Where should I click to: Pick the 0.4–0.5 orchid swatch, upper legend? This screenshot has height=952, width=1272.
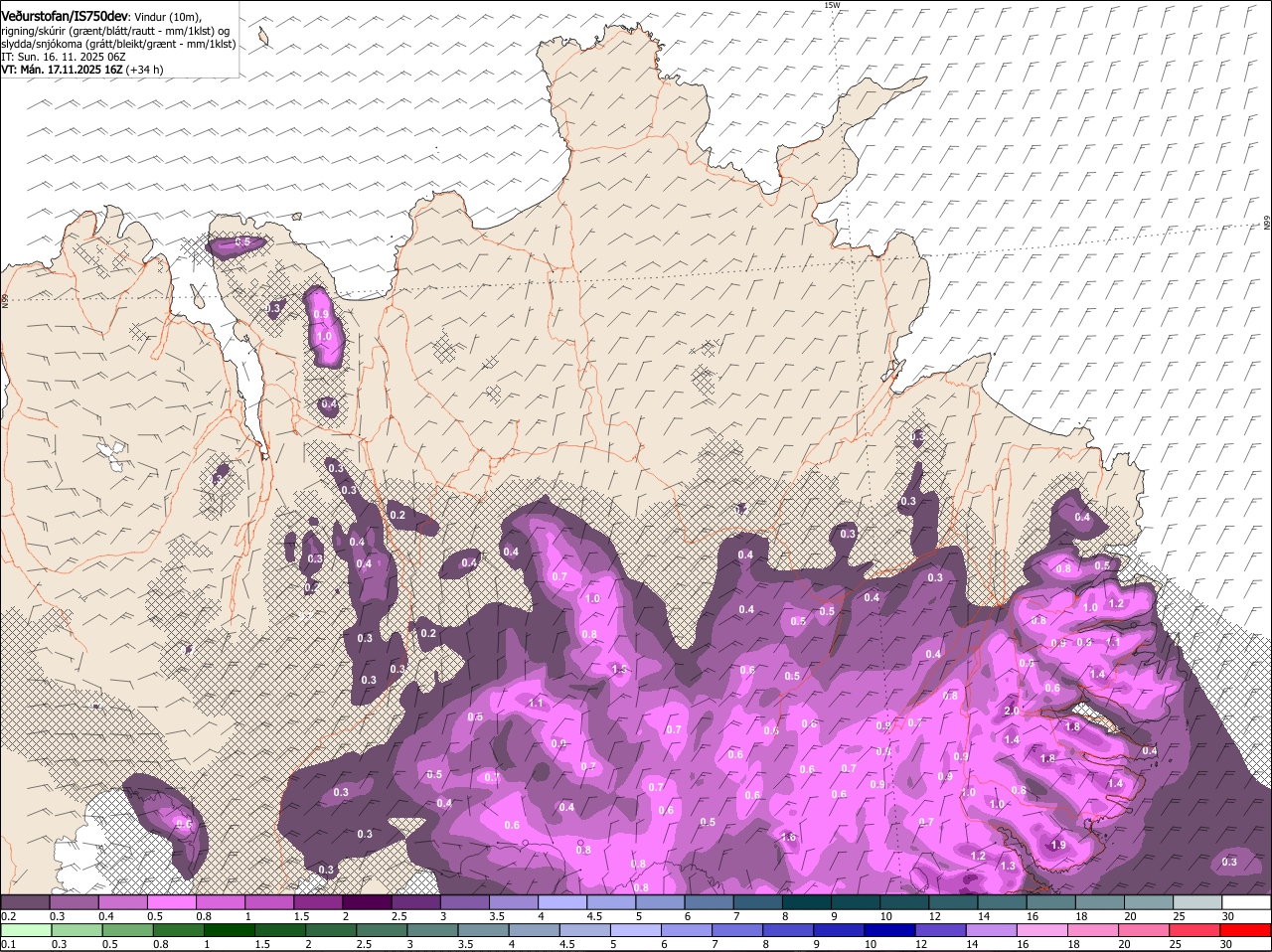click(122, 901)
